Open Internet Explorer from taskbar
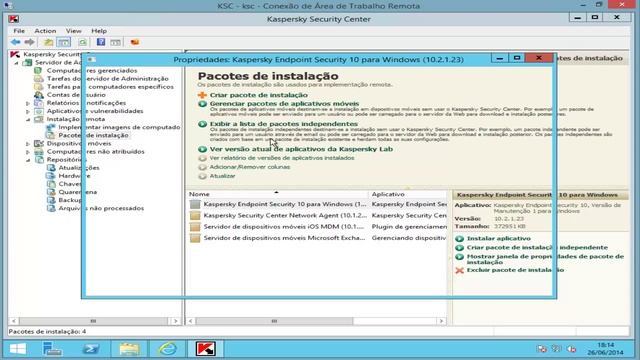640x360 pixels. 167,349
